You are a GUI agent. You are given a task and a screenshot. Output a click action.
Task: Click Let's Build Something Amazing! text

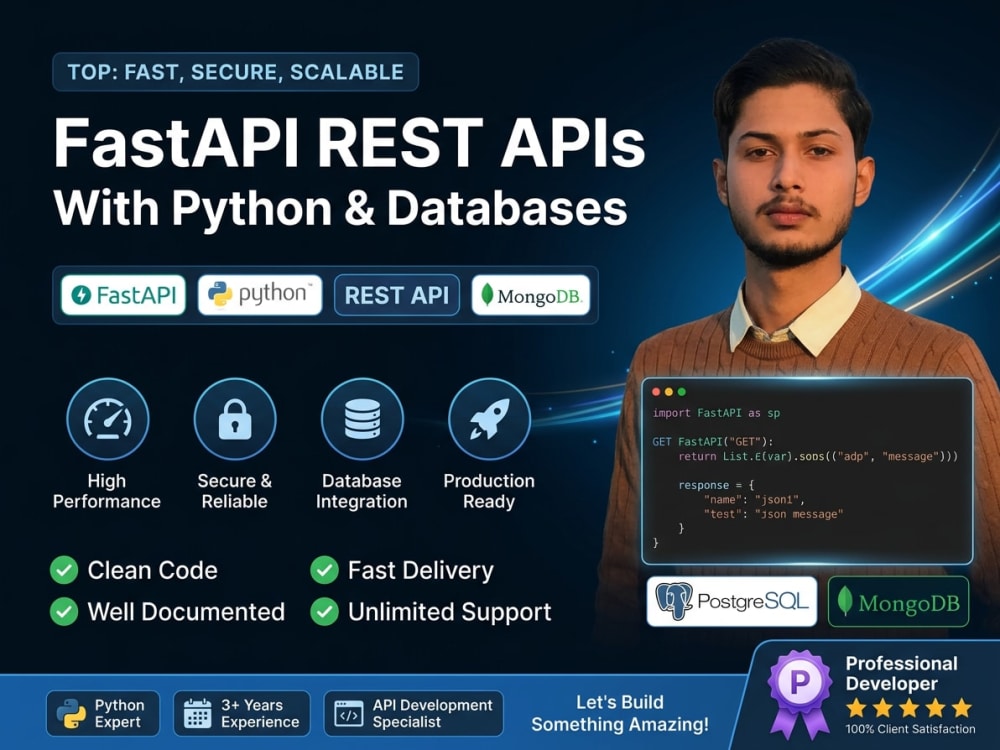coord(620,713)
